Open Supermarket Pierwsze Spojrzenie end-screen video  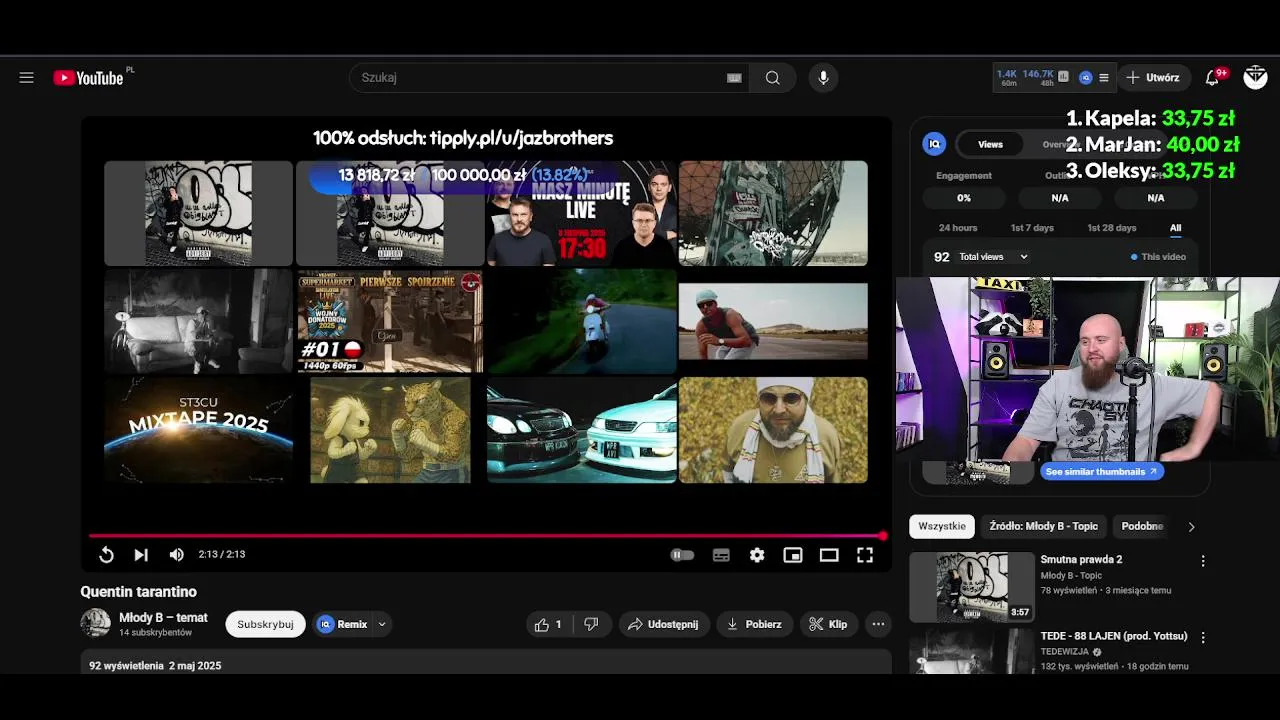point(390,321)
